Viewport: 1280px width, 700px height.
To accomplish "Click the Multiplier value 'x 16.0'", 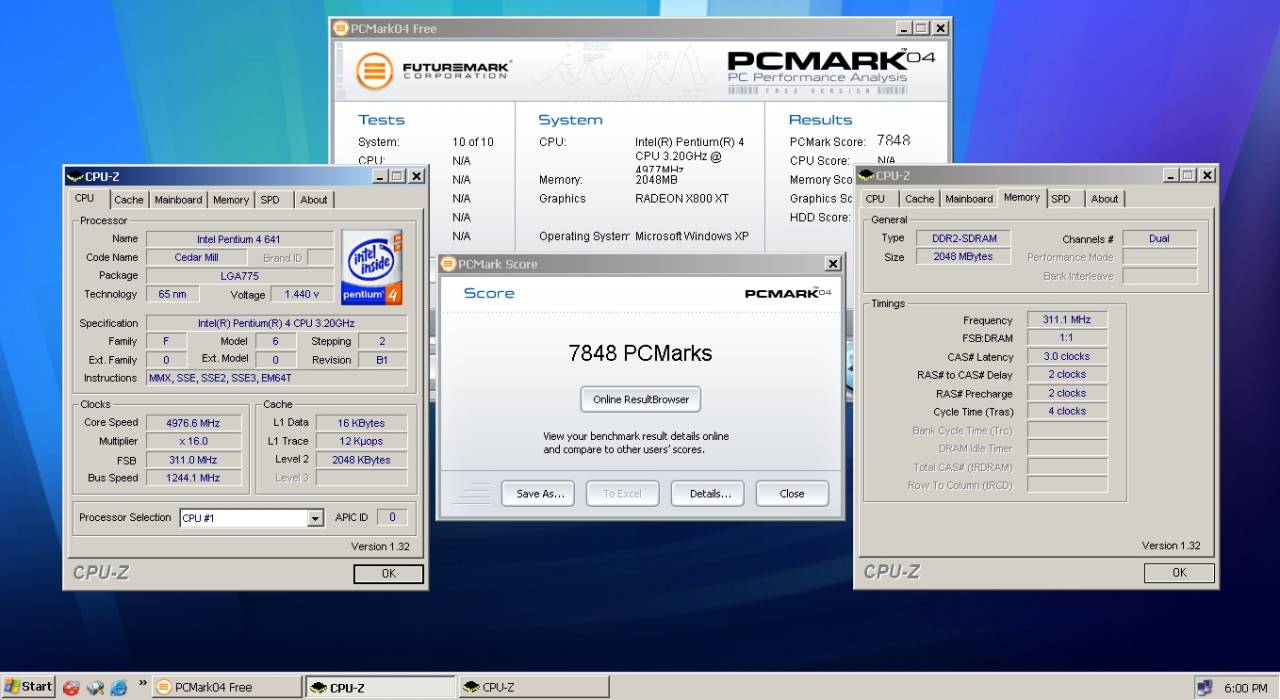I will tap(193, 441).
